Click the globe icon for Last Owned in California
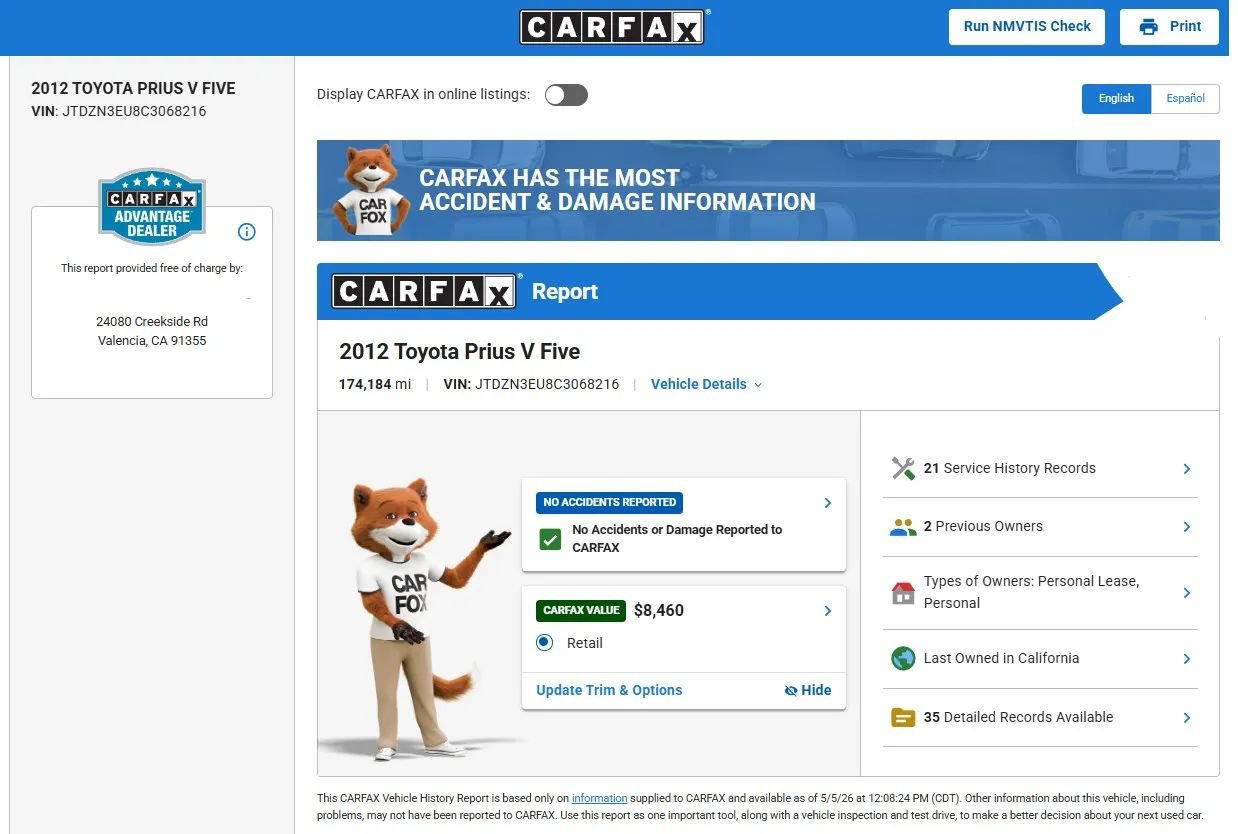1238x834 pixels. [903, 659]
